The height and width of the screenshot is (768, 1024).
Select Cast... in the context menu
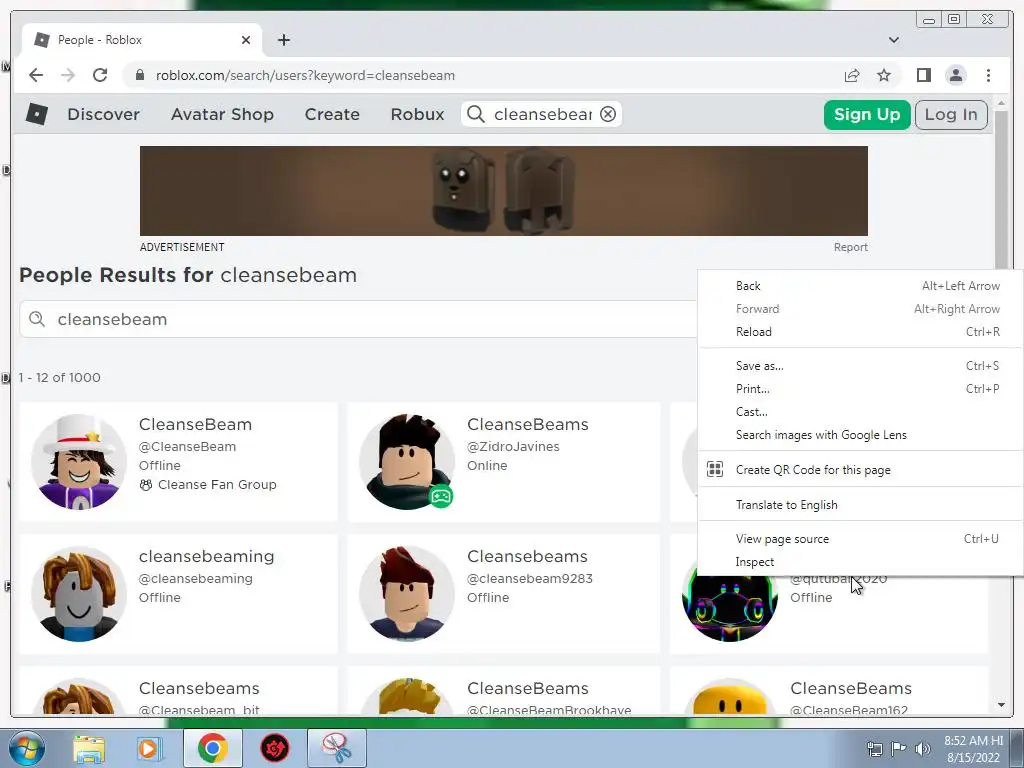861,411
